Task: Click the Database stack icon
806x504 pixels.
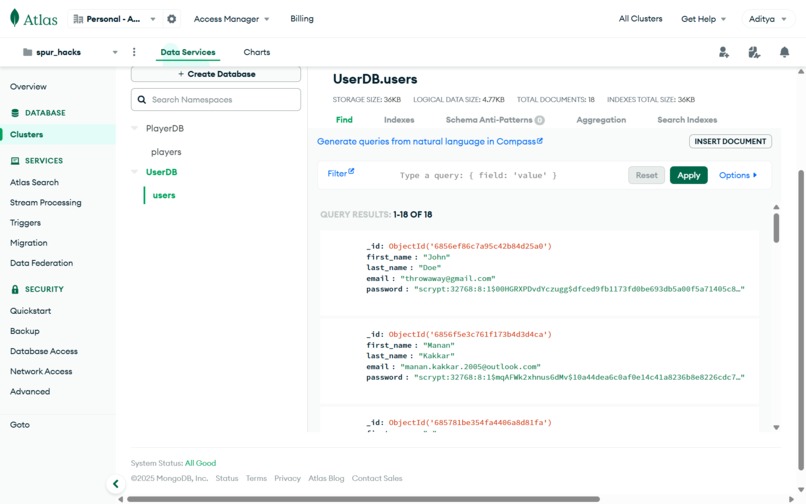Action: tap(15, 113)
